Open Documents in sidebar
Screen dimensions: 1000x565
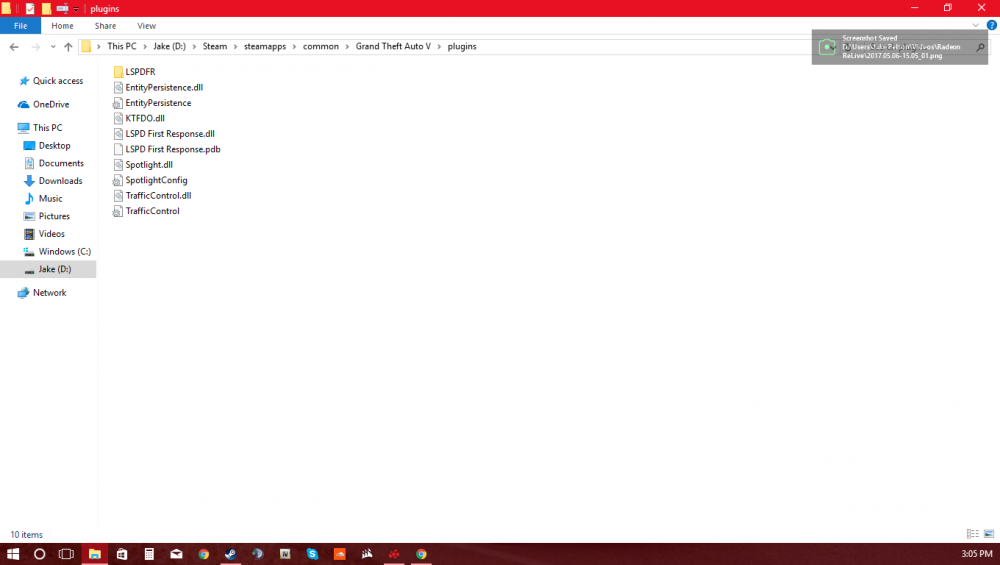[54, 163]
